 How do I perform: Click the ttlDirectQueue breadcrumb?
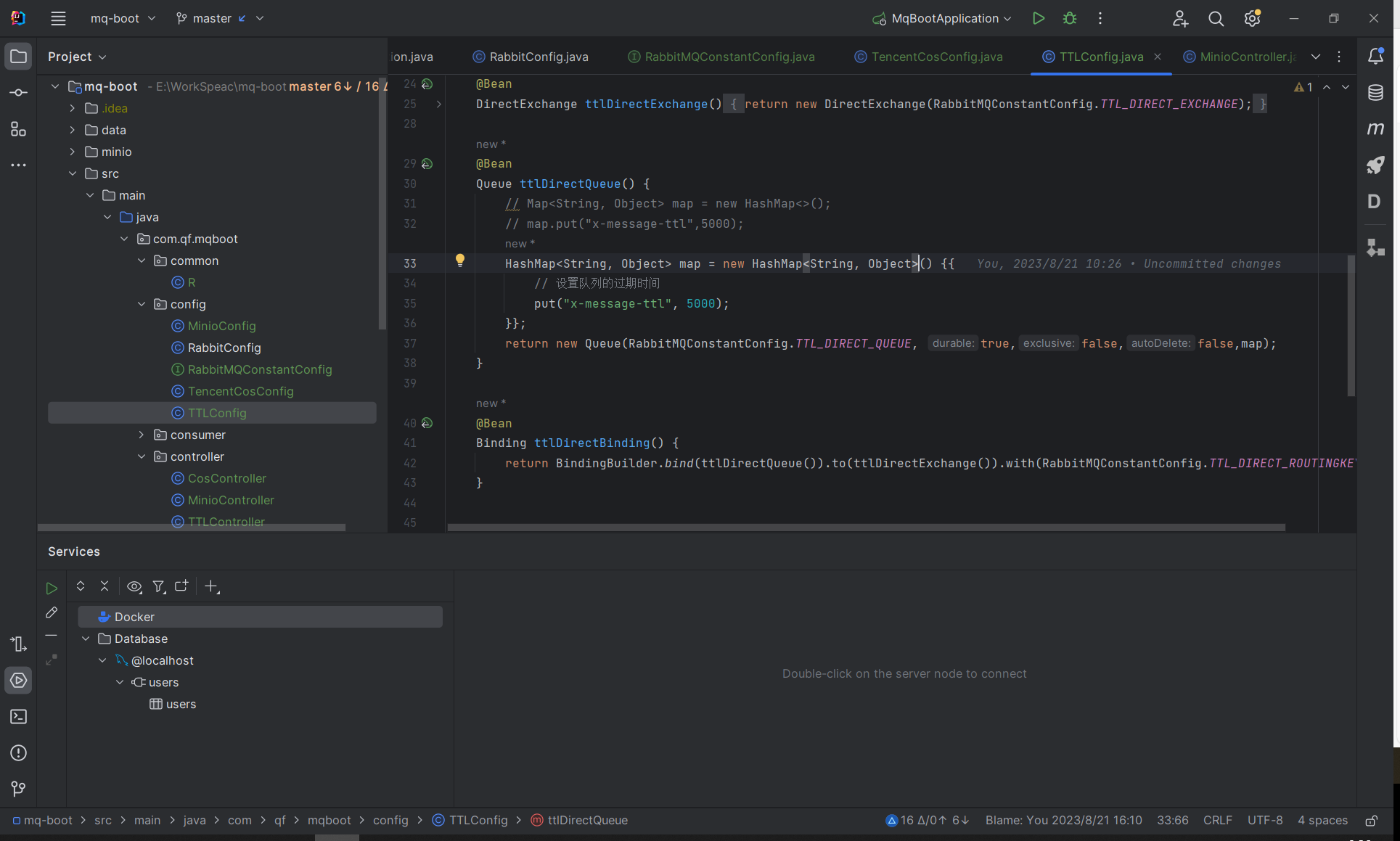[x=579, y=821]
